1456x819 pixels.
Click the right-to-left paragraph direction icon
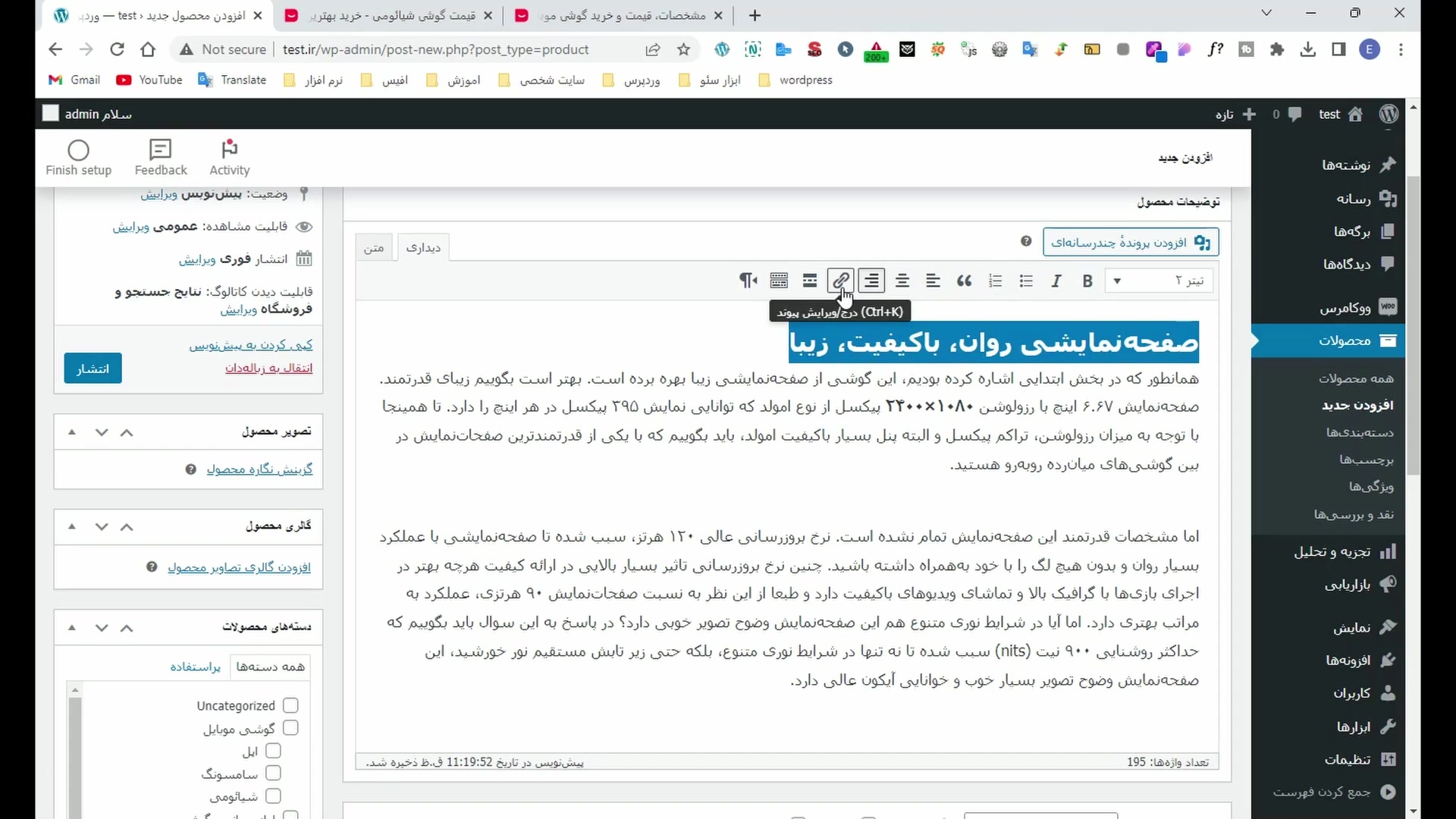click(x=748, y=281)
